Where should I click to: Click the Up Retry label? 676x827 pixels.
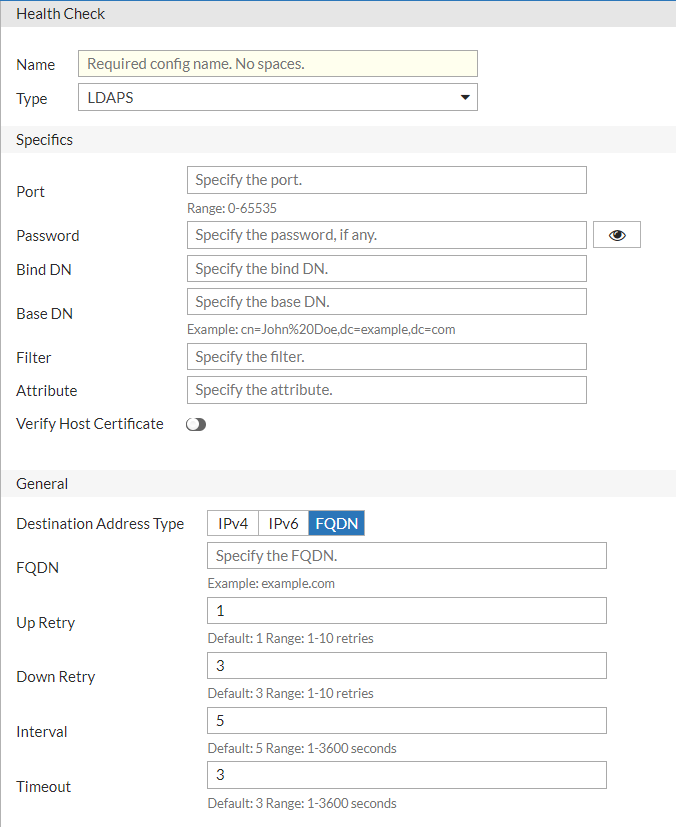[45, 622]
